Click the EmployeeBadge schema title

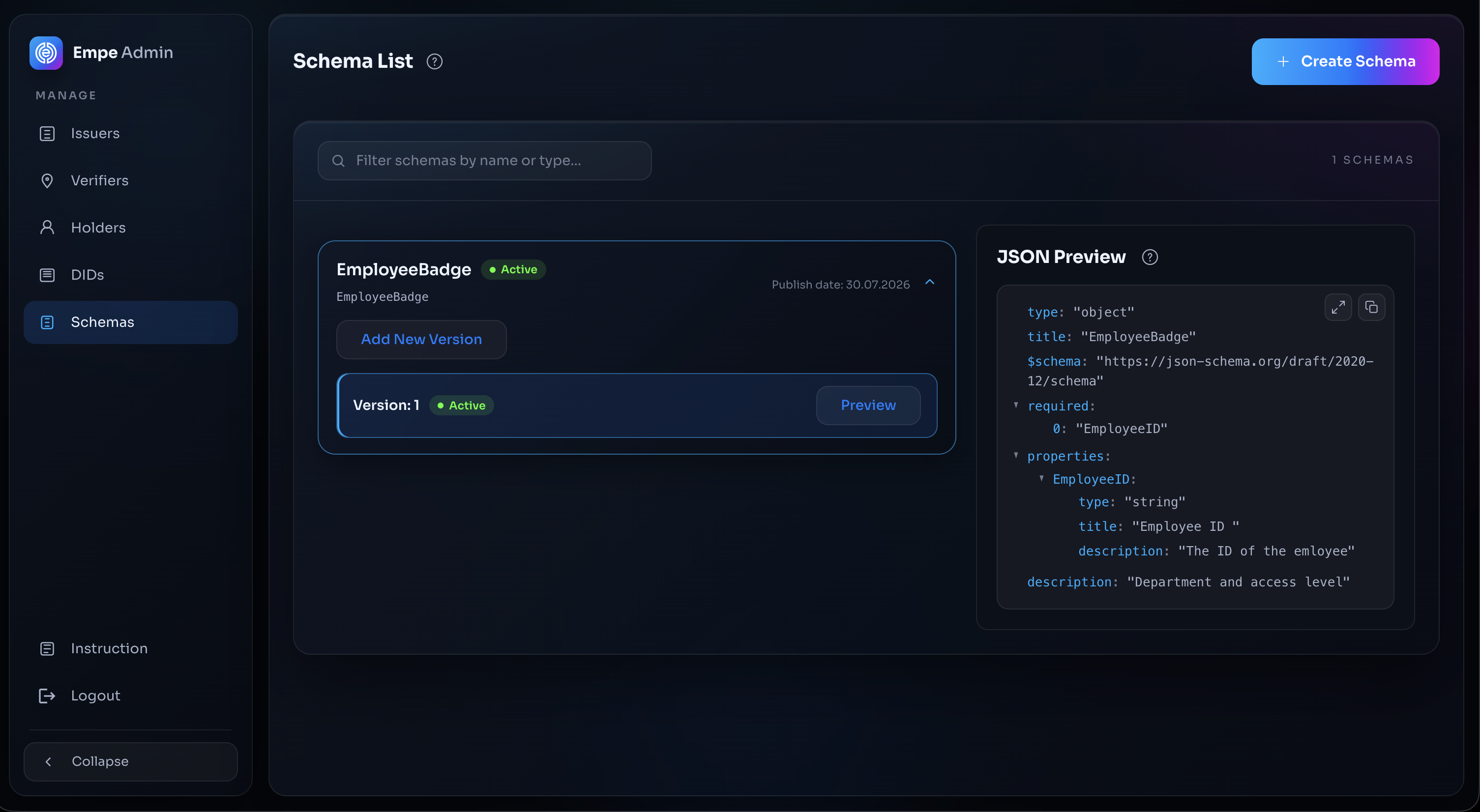click(403, 269)
